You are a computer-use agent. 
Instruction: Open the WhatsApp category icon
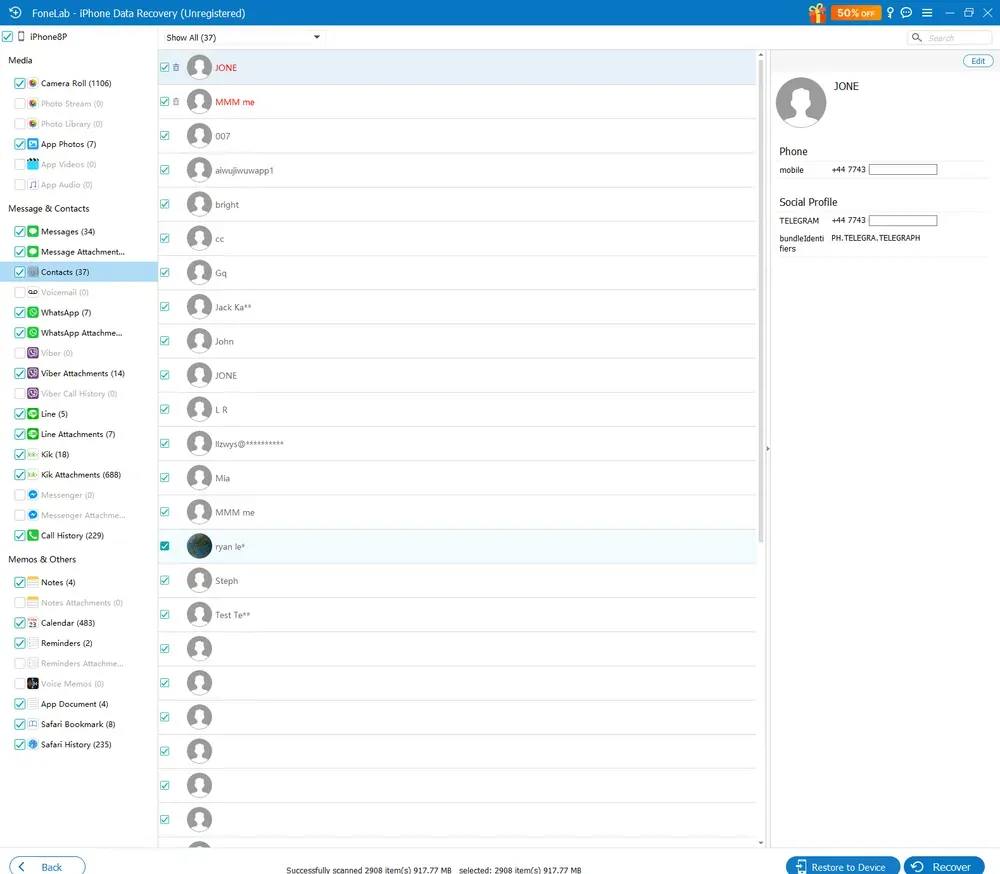33,312
